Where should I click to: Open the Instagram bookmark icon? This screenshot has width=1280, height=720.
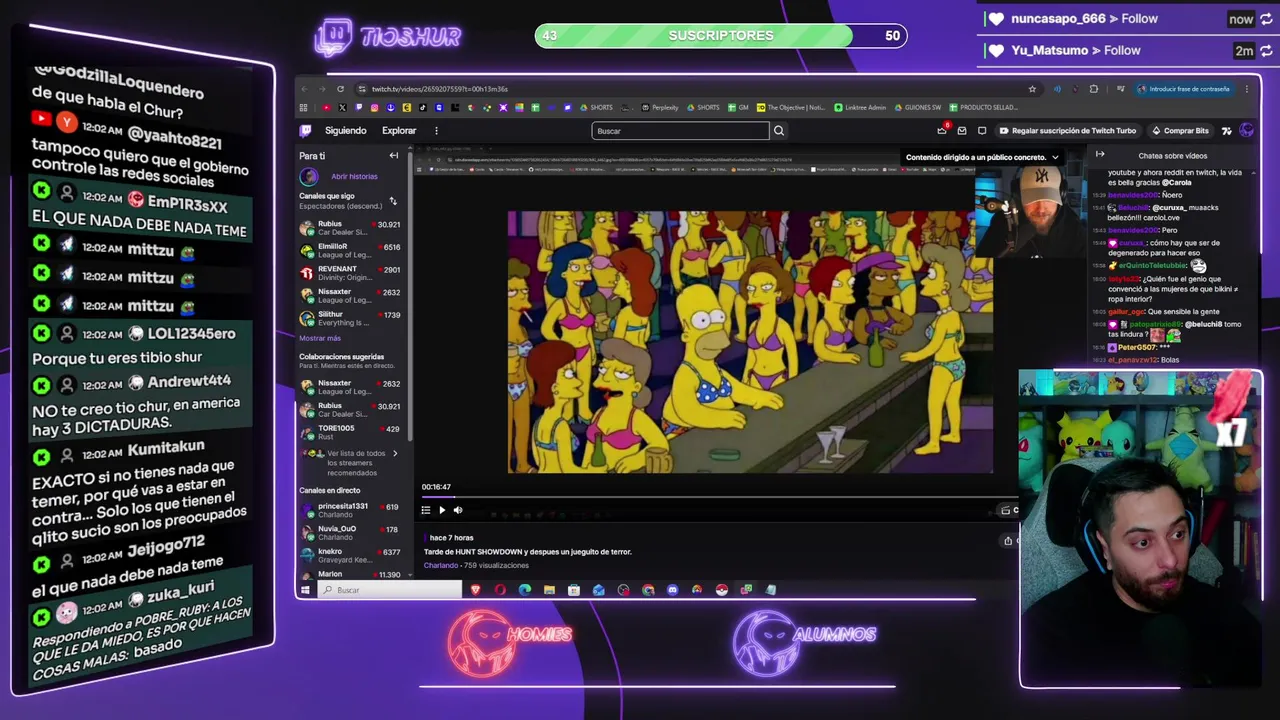[x=374, y=107]
